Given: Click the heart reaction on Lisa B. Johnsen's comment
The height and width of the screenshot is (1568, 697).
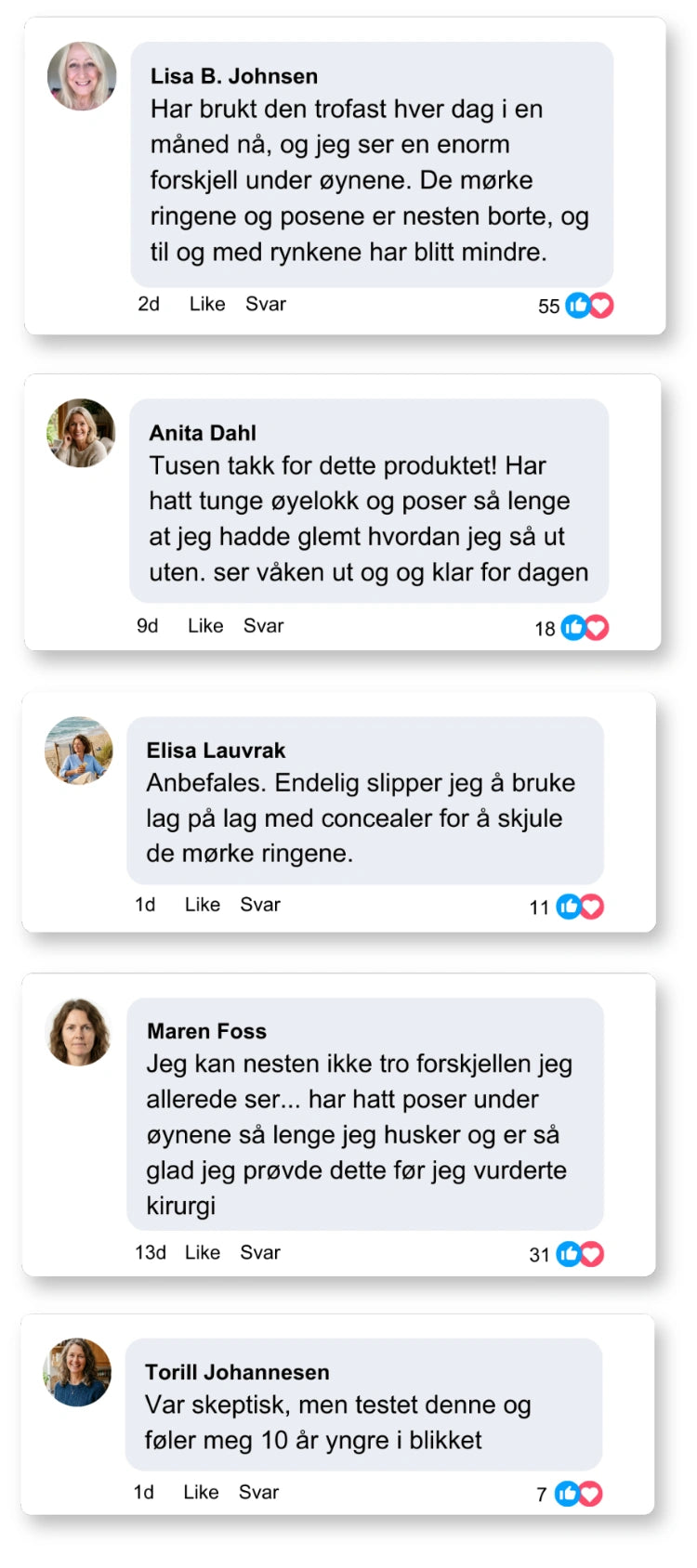Looking at the screenshot, I should pyautogui.click(x=601, y=305).
